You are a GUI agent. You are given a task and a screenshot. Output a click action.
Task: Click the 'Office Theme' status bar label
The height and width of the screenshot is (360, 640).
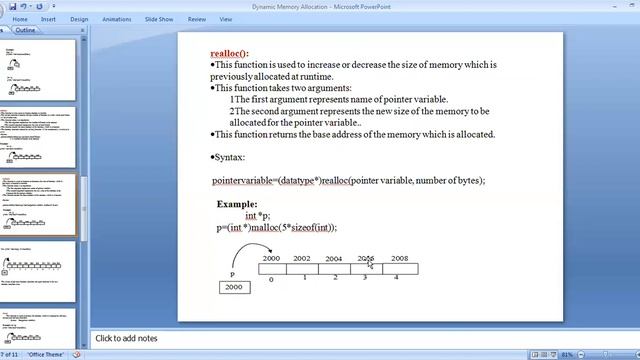click(x=46, y=354)
